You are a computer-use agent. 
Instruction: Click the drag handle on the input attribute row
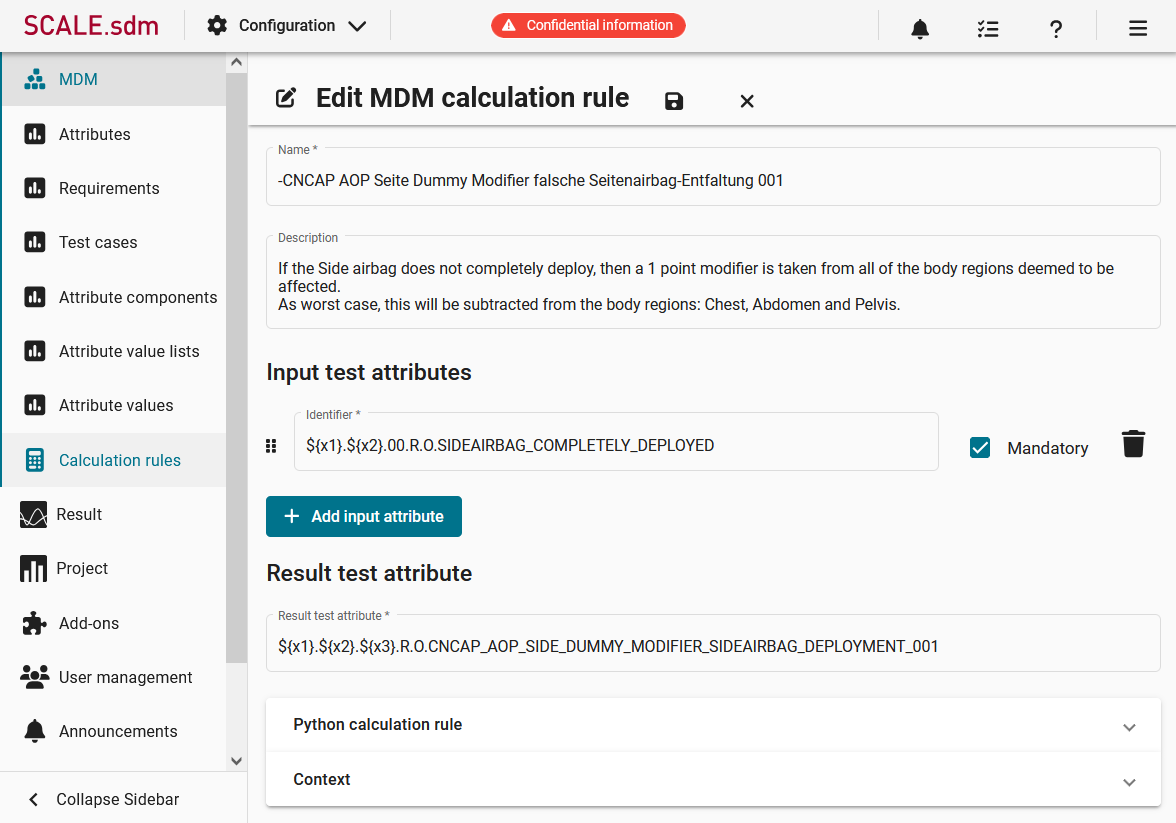coord(272,446)
